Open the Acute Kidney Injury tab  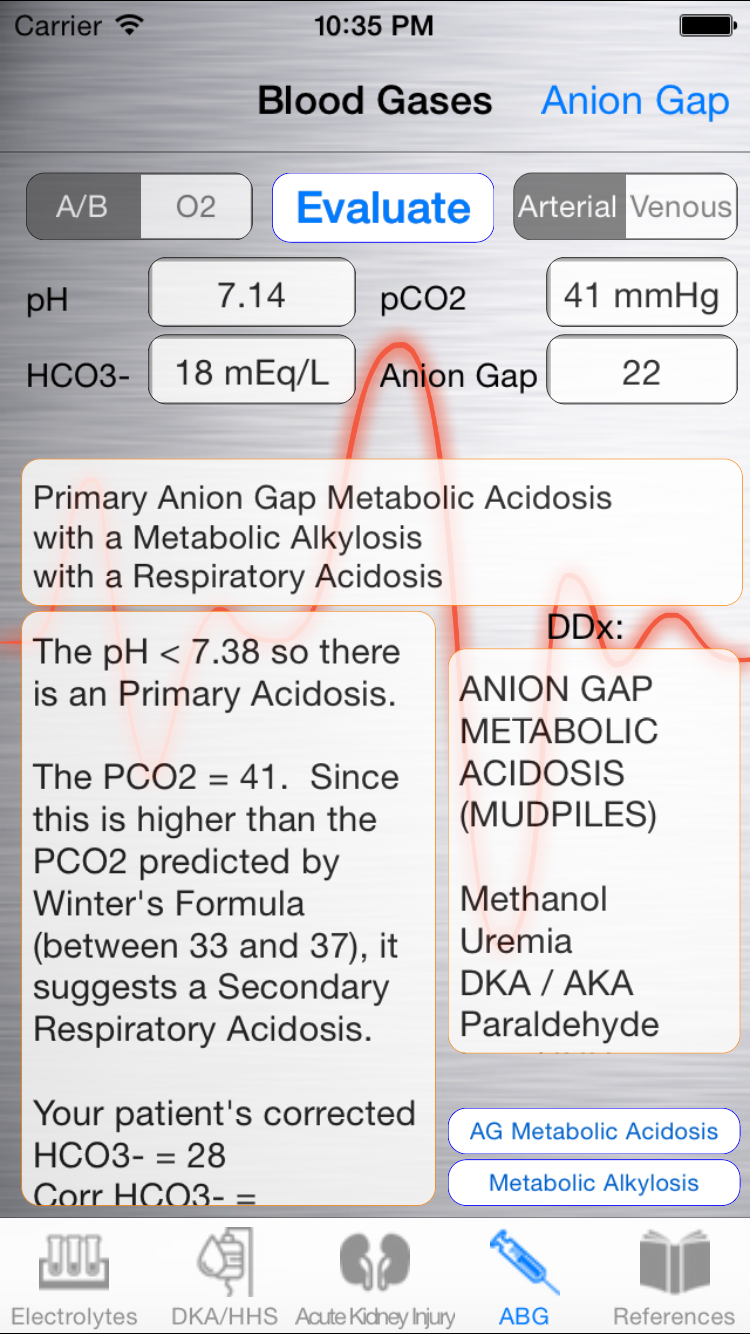375,1277
